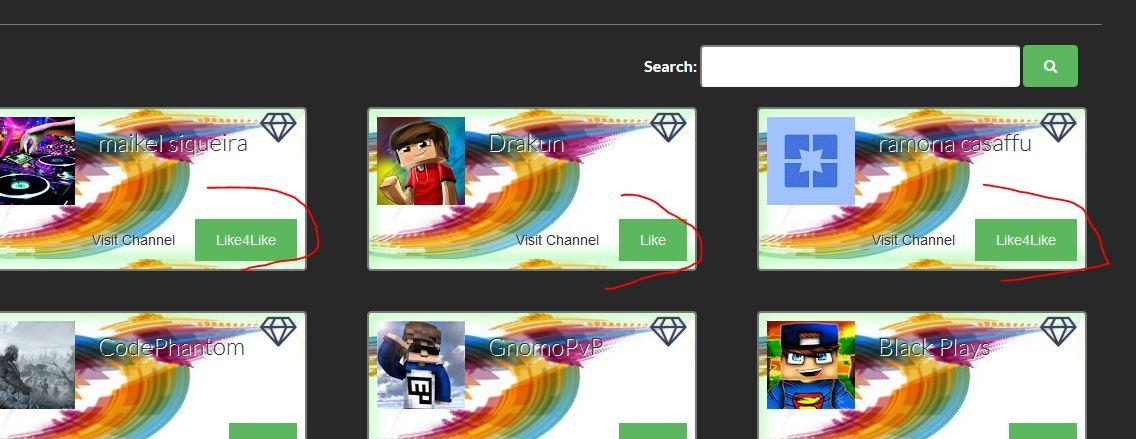Select the maikel siqueira channel name

172,143
